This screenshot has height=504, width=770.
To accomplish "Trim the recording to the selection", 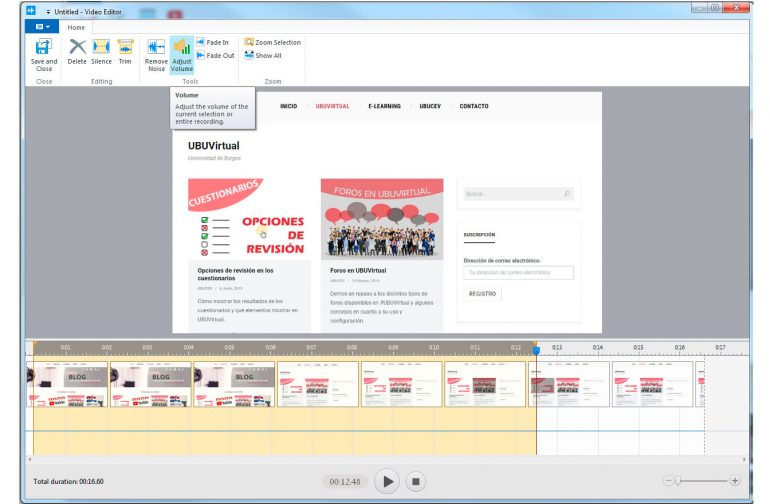I will point(125,52).
